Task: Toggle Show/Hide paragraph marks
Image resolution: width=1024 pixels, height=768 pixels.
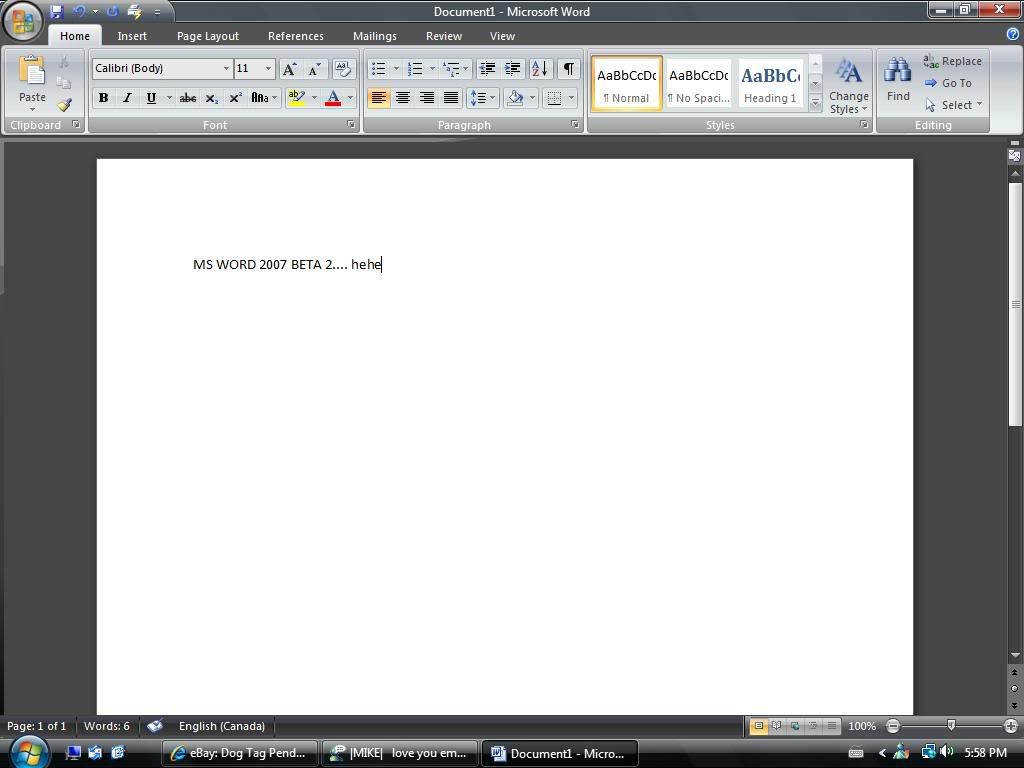Action: (569, 69)
